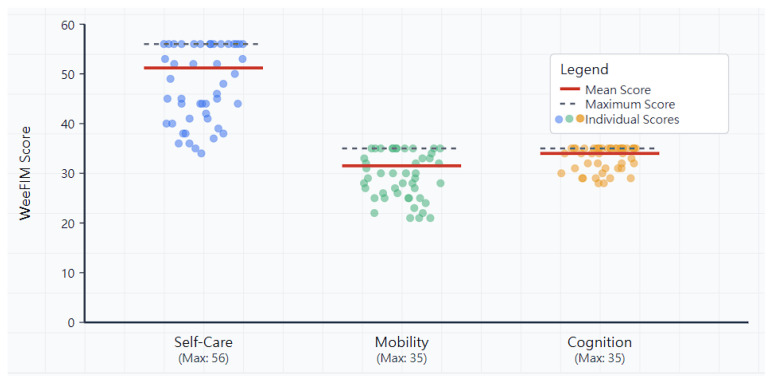Click the red mean line over Cognition

pyautogui.click(x=599, y=154)
